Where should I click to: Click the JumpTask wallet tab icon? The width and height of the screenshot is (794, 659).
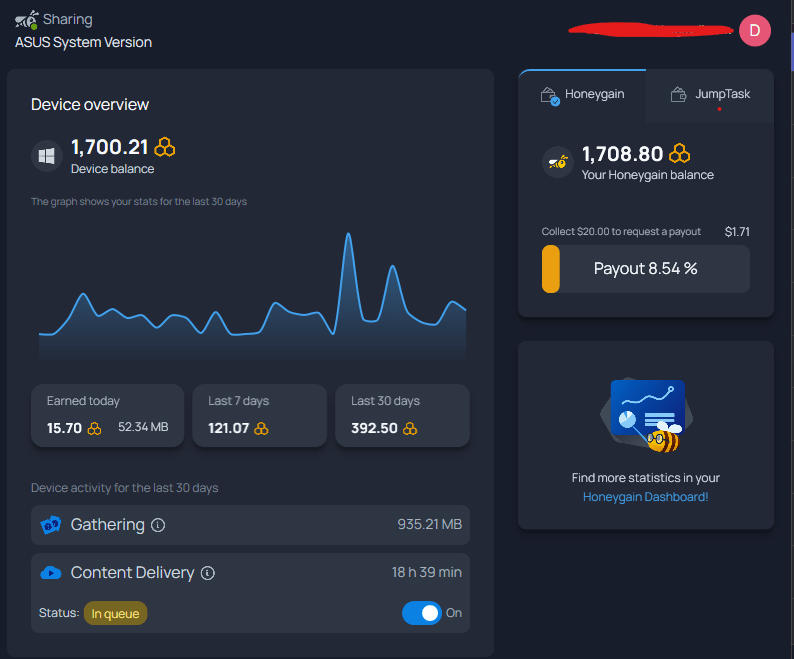click(x=679, y=94)
